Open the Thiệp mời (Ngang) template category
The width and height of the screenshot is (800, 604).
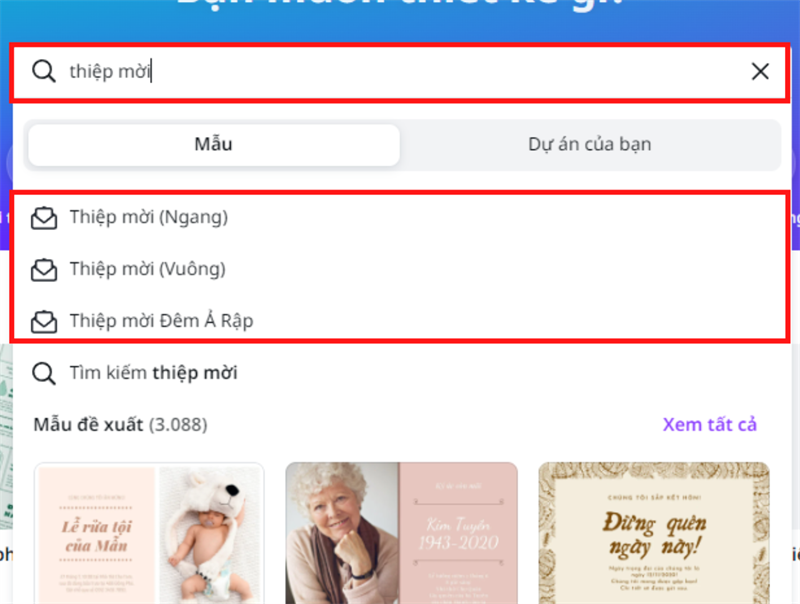click(148, 216)
